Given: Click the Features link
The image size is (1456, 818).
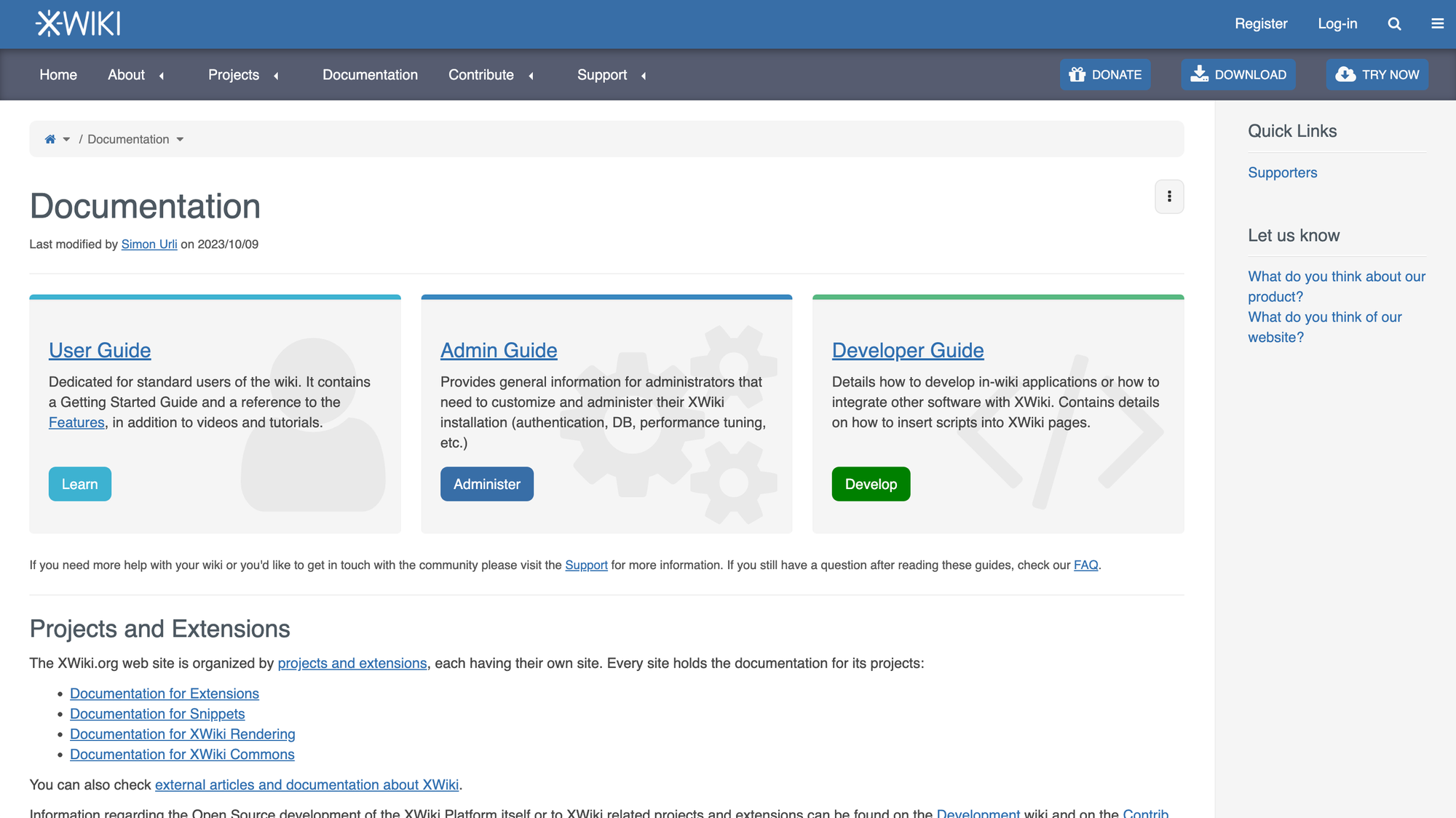Looking at the screenshot, I should click(76, 423).
